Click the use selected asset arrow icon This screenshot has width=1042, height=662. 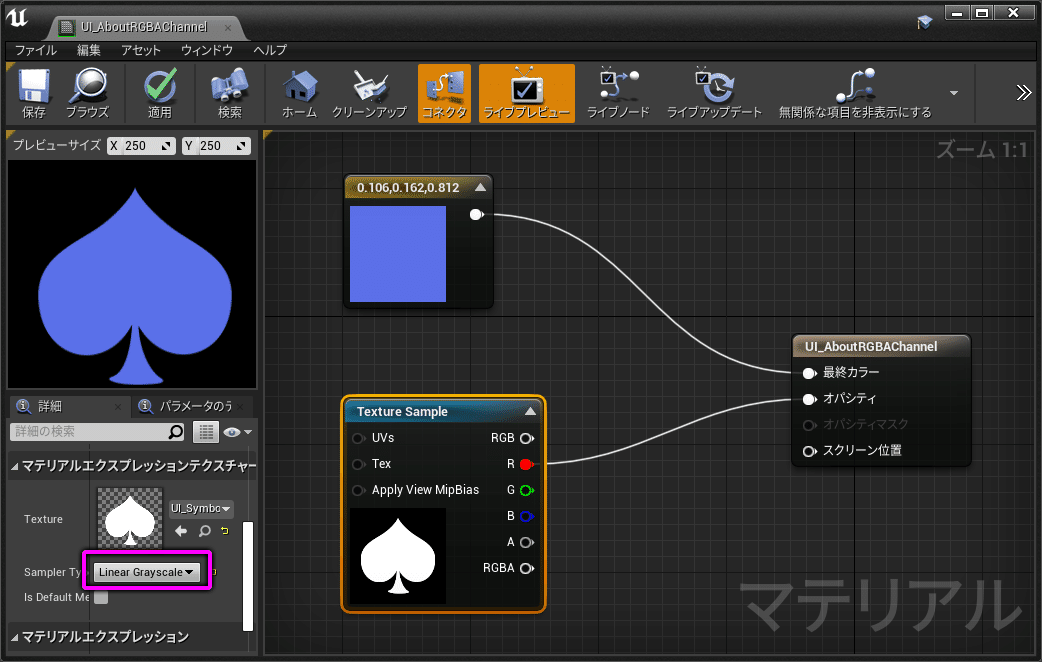coord(181,530)
